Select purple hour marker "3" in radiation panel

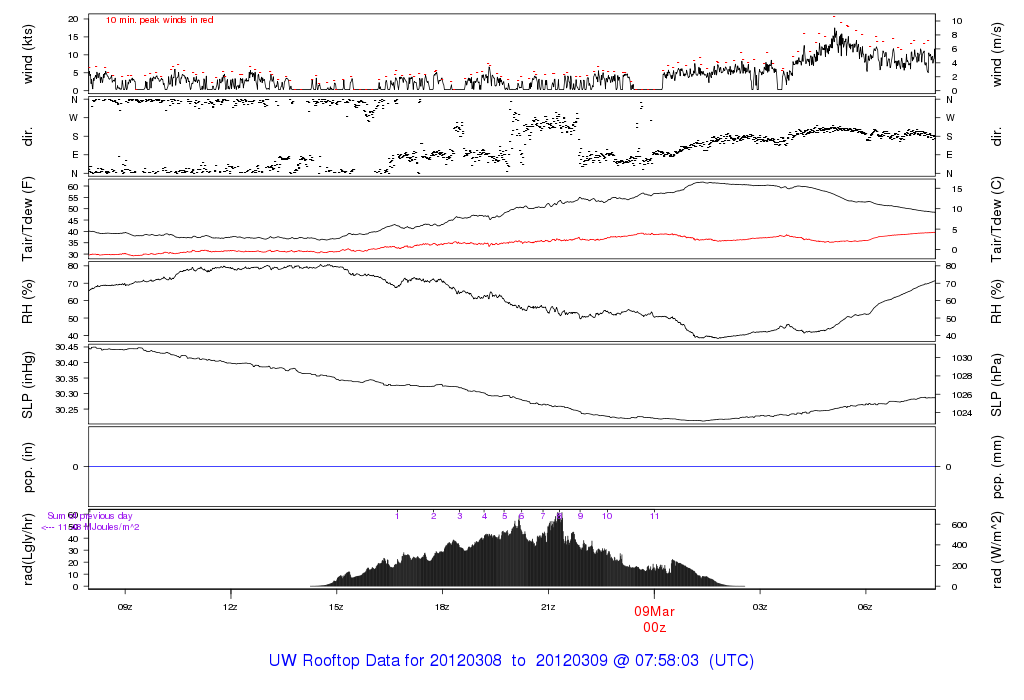point(460,516)
